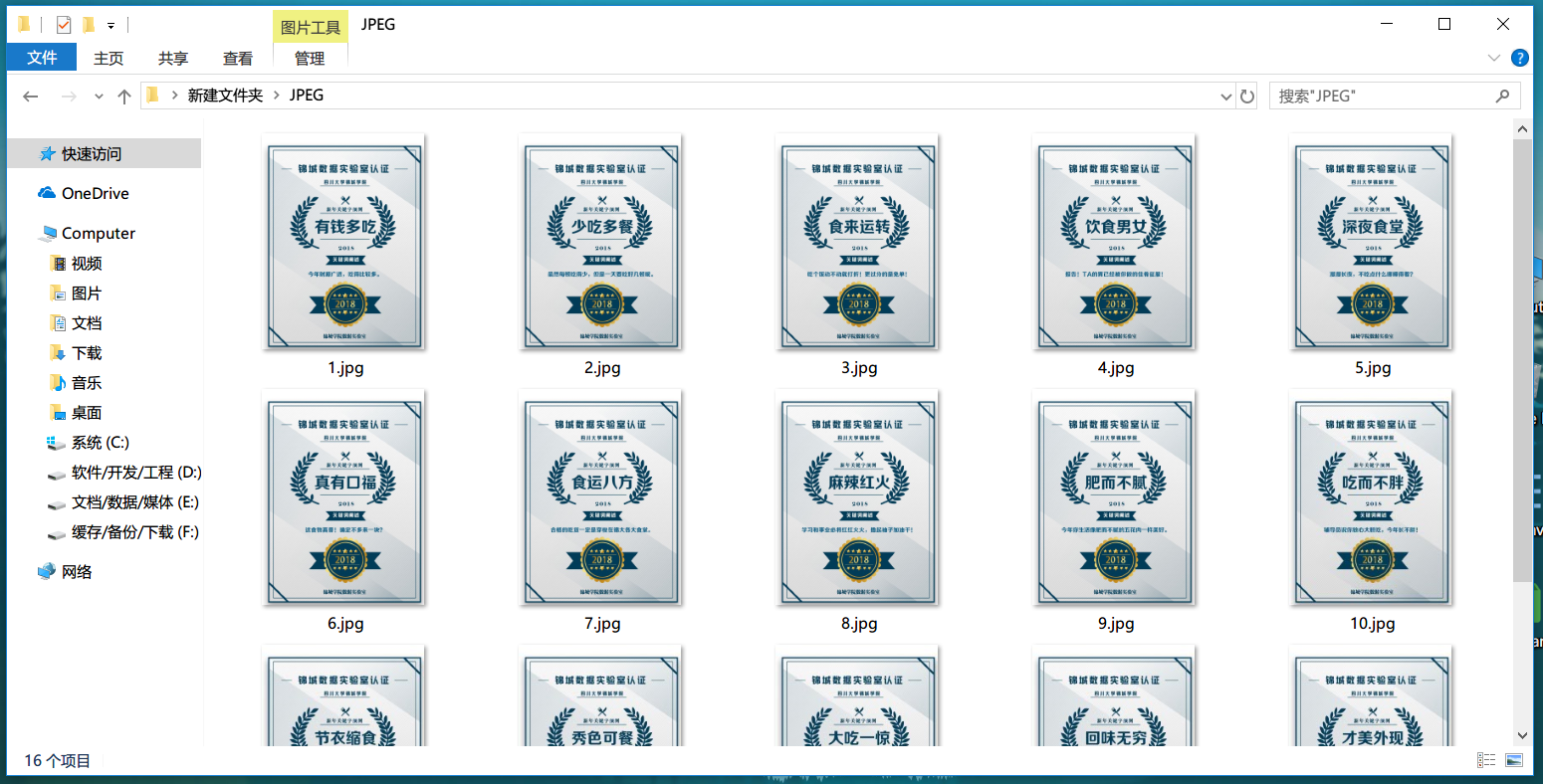This screenshot has width=1543, height=784.
Task: Select the 秀色可餐 thumbnail in bottom row
Action: [601, 696]
